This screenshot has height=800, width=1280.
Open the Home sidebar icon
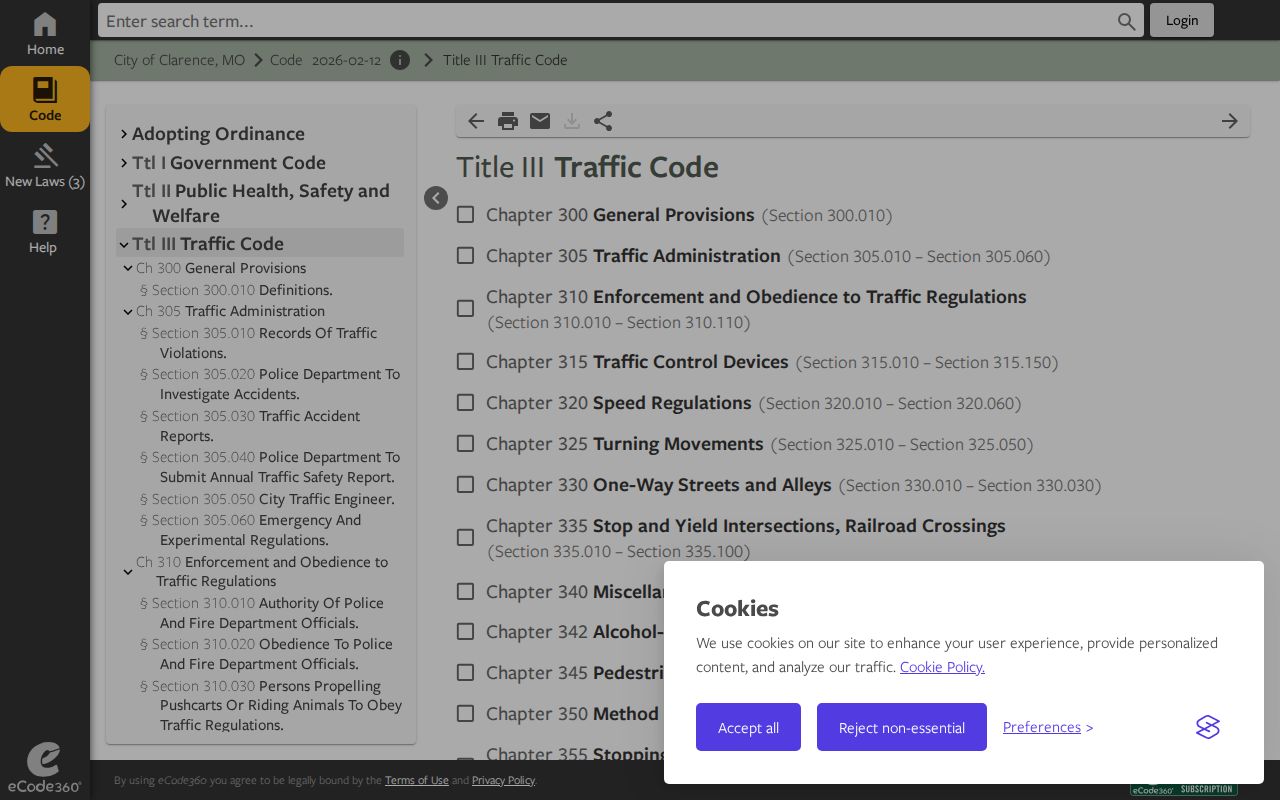45,34
